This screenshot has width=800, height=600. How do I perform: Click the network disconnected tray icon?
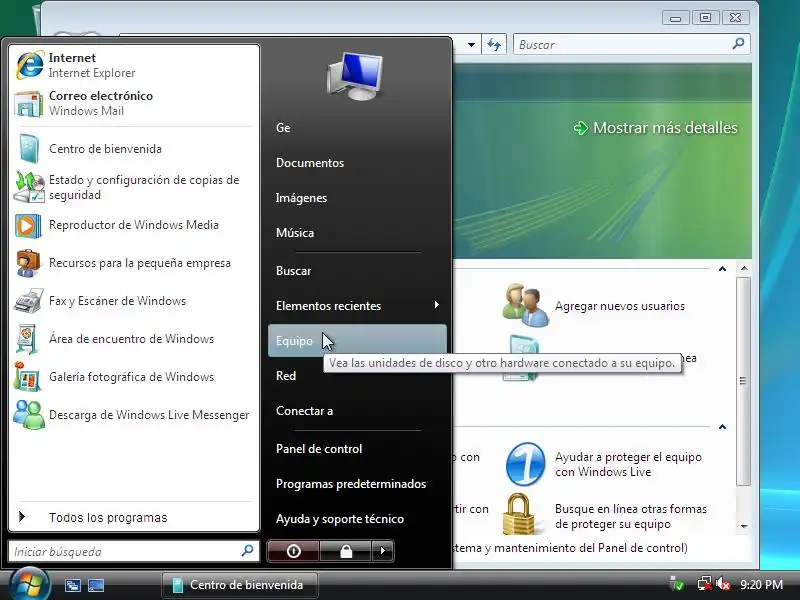[x=705, y=584]
